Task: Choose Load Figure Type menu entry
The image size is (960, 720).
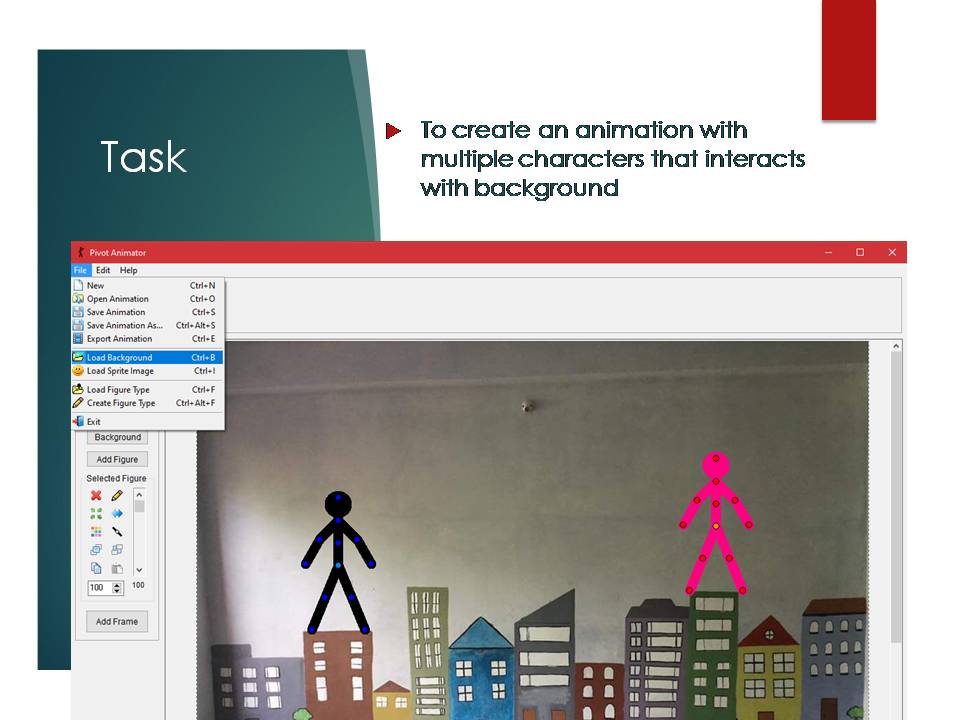Action: click(x=148, y=389)
